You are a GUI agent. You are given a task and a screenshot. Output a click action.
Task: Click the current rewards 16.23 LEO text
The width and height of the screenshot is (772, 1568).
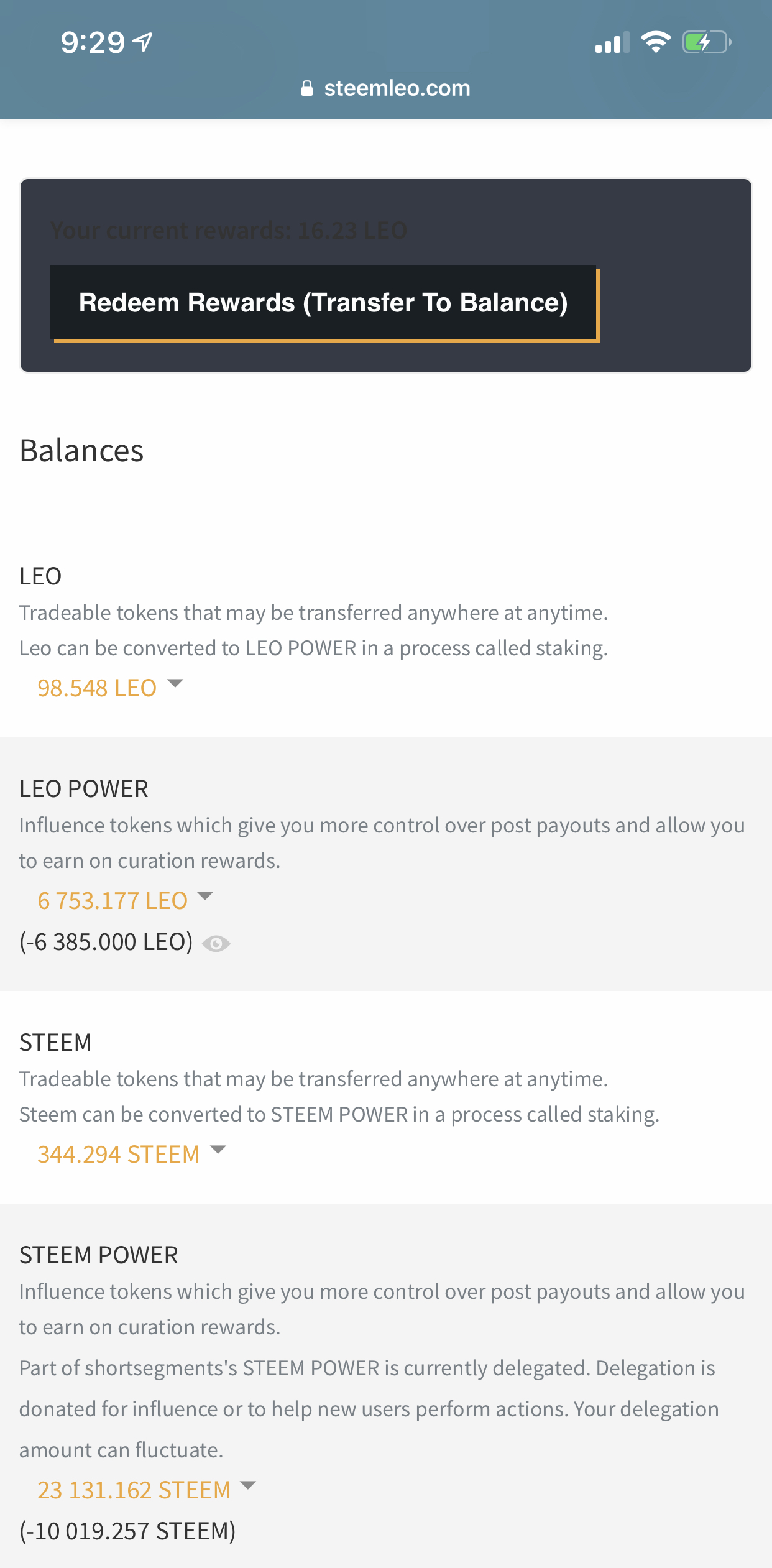229,231
